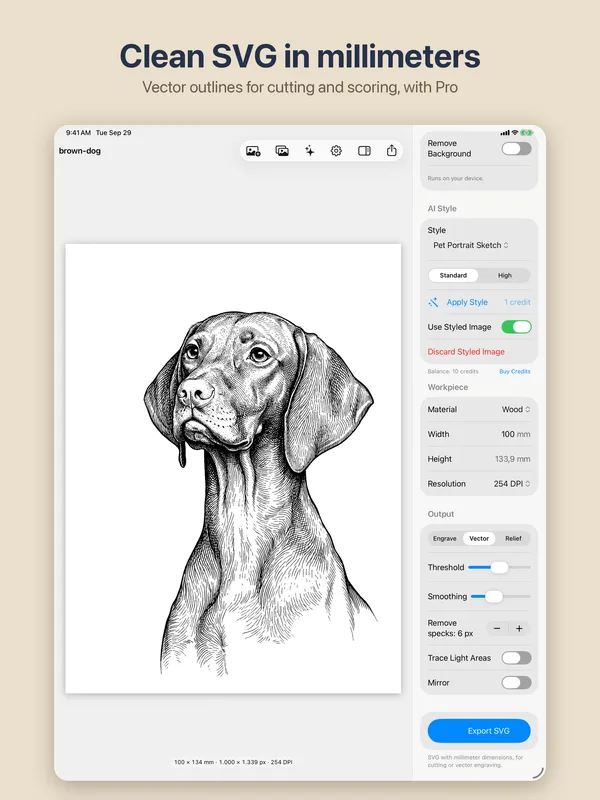This screenshot has width=600, height=800.
Task: Click the Height 133,9 mm field
Action: [479, 459]
